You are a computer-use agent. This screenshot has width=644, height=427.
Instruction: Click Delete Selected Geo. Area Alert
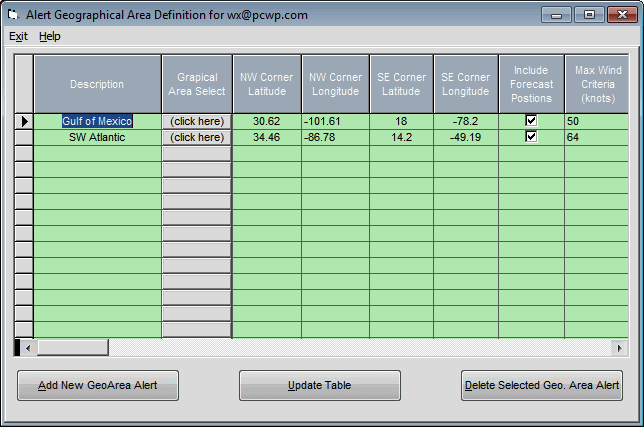541,385
